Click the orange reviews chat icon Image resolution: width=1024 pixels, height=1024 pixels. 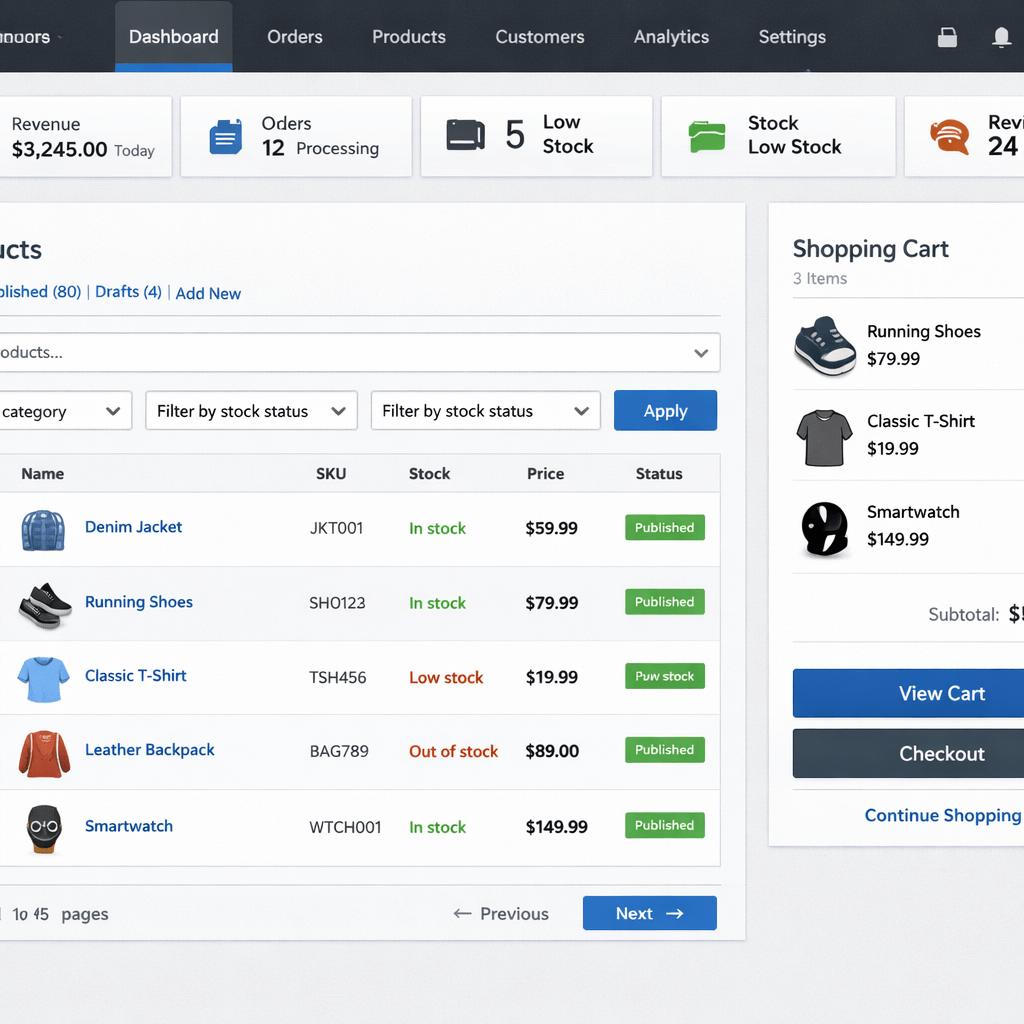coord(949,136)
